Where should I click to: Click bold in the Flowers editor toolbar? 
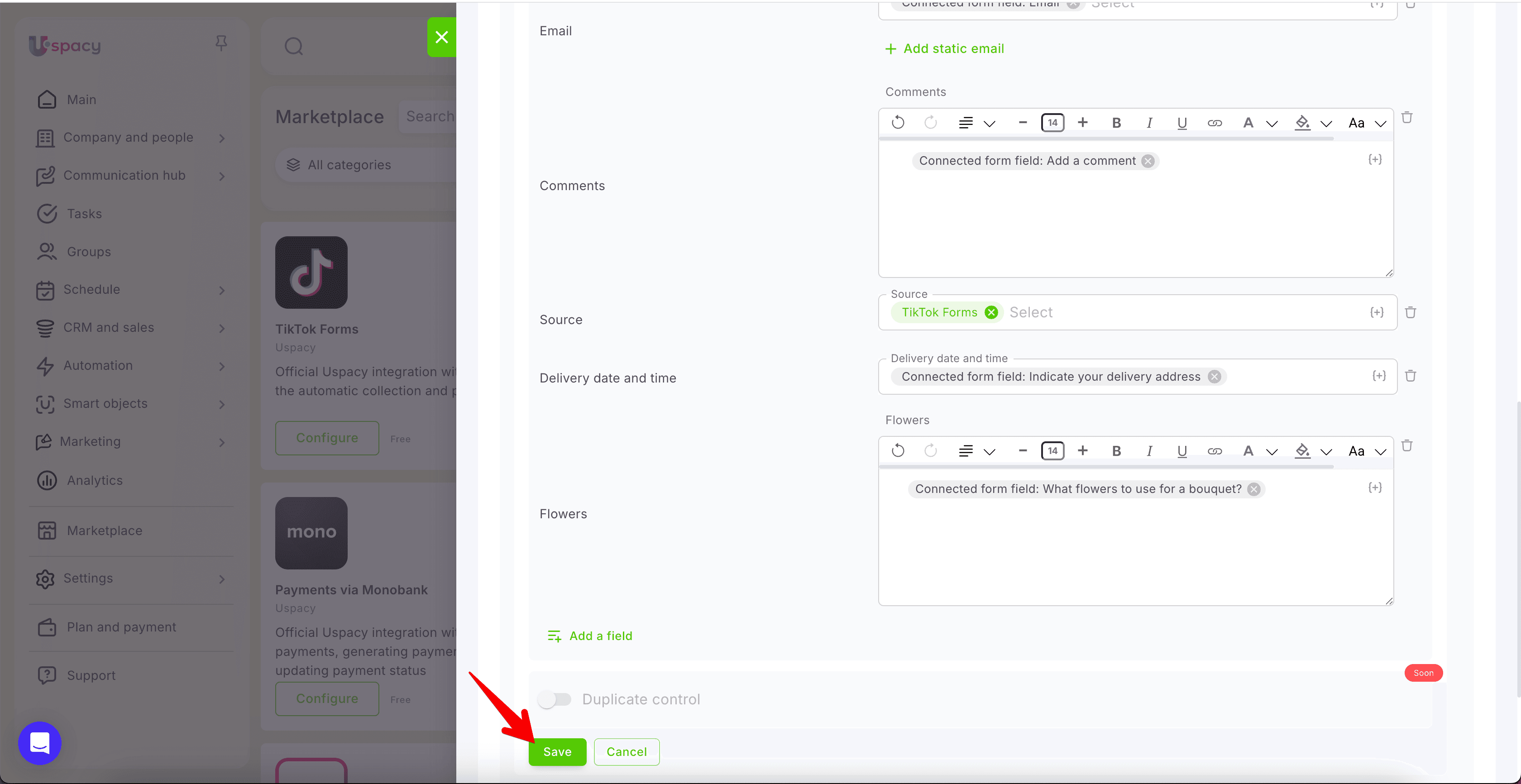(x=1116, y=451)
